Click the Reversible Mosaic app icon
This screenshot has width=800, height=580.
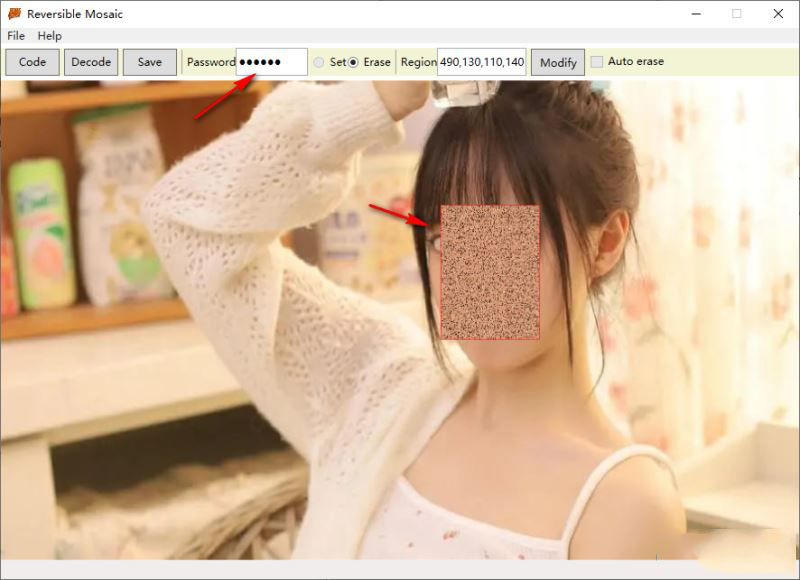(14, 14)
